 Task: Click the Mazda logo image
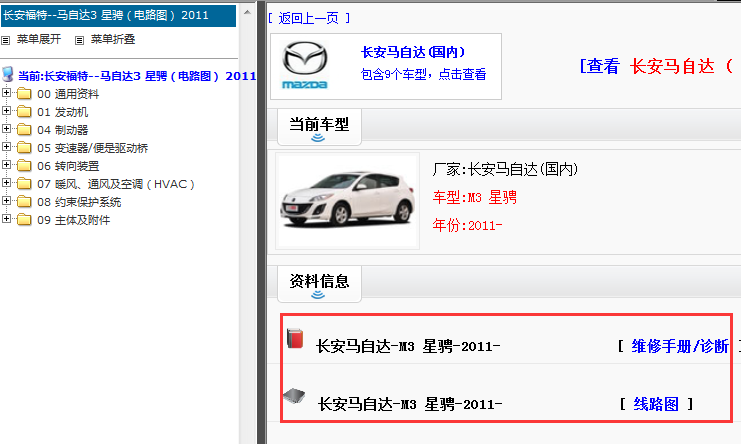click(x=305, y=65)
